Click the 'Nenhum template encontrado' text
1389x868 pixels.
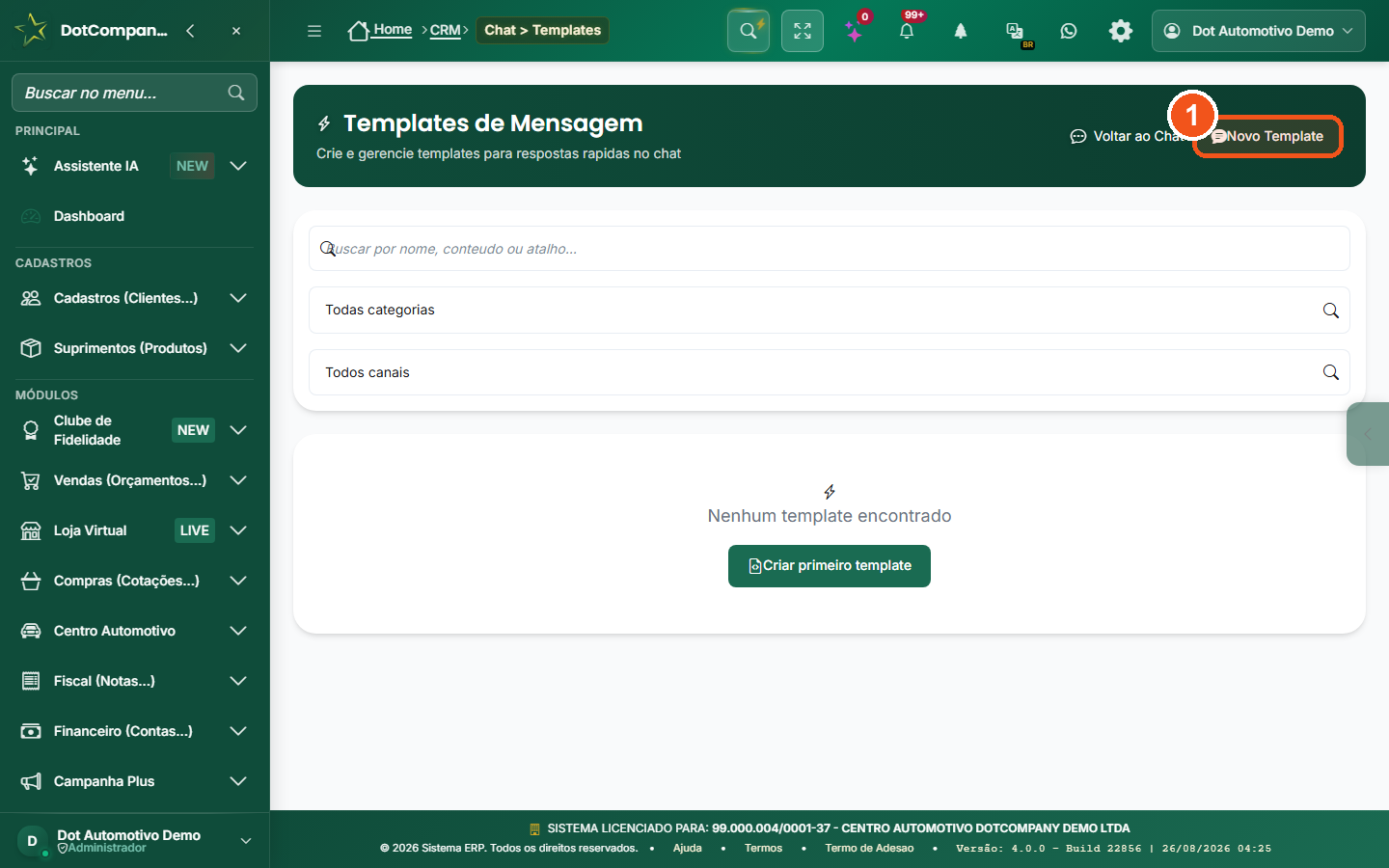(x=830, y=516)
